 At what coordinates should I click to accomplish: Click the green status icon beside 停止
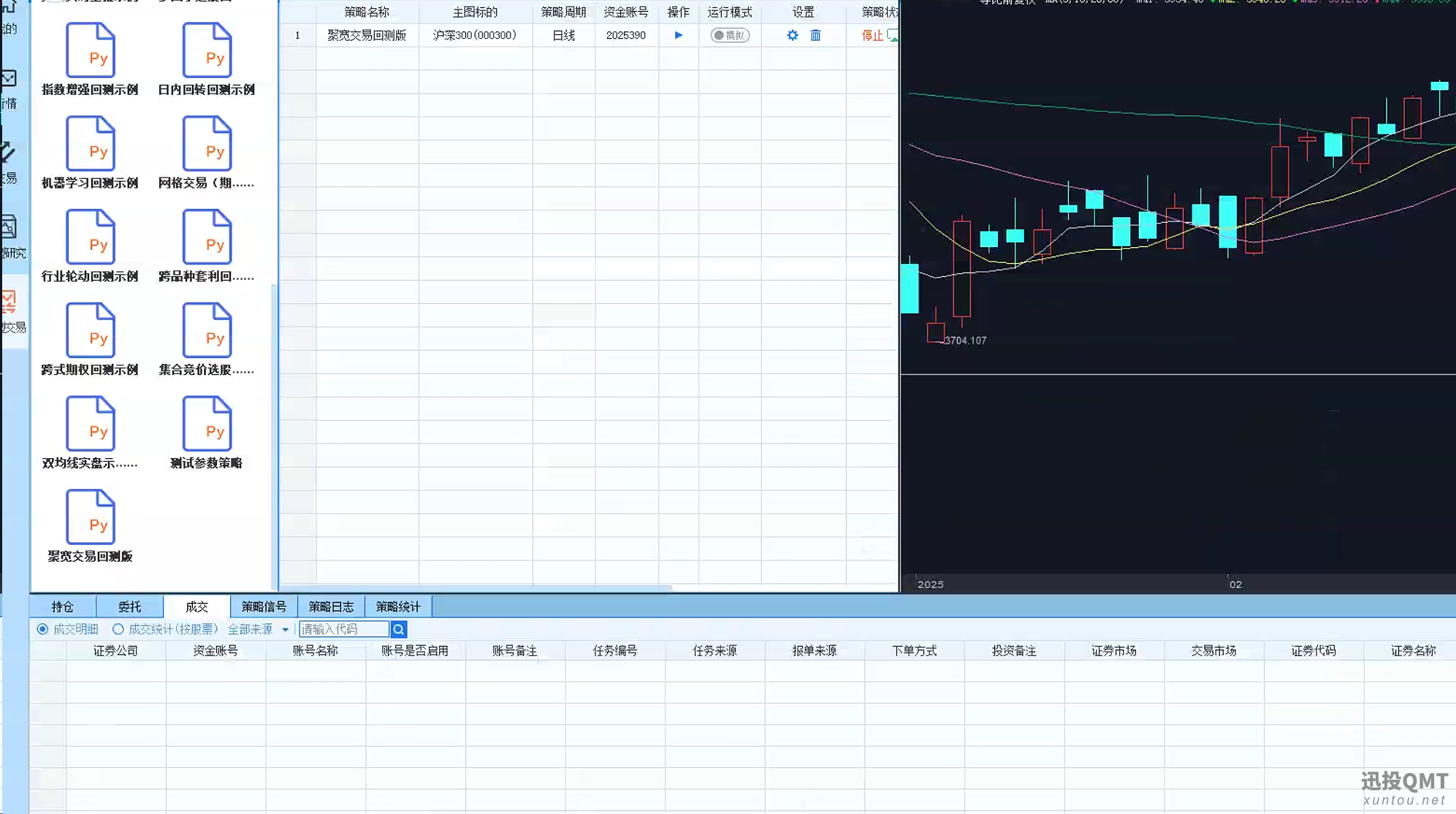892,35
